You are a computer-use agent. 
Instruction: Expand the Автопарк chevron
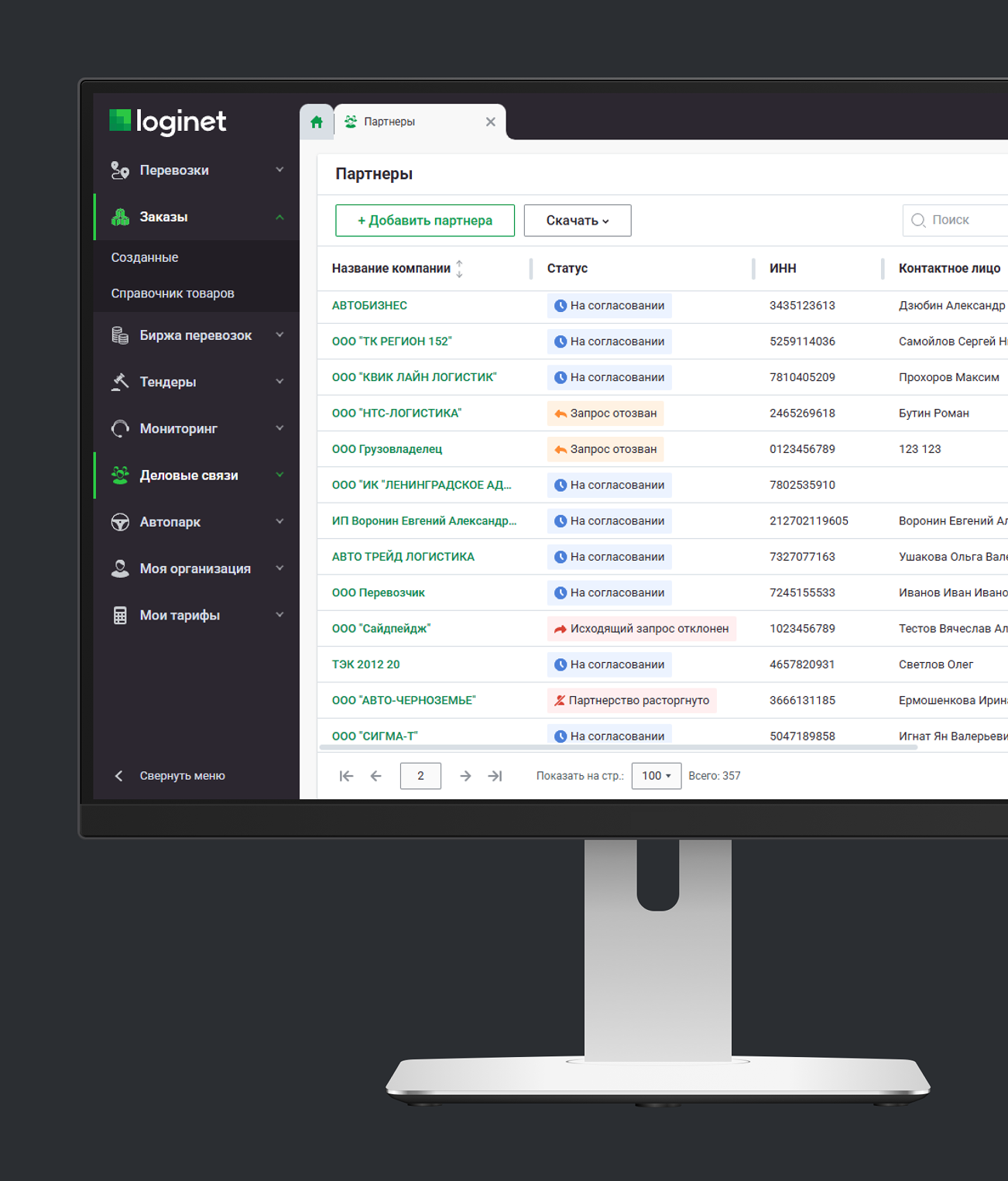point(279,521)
